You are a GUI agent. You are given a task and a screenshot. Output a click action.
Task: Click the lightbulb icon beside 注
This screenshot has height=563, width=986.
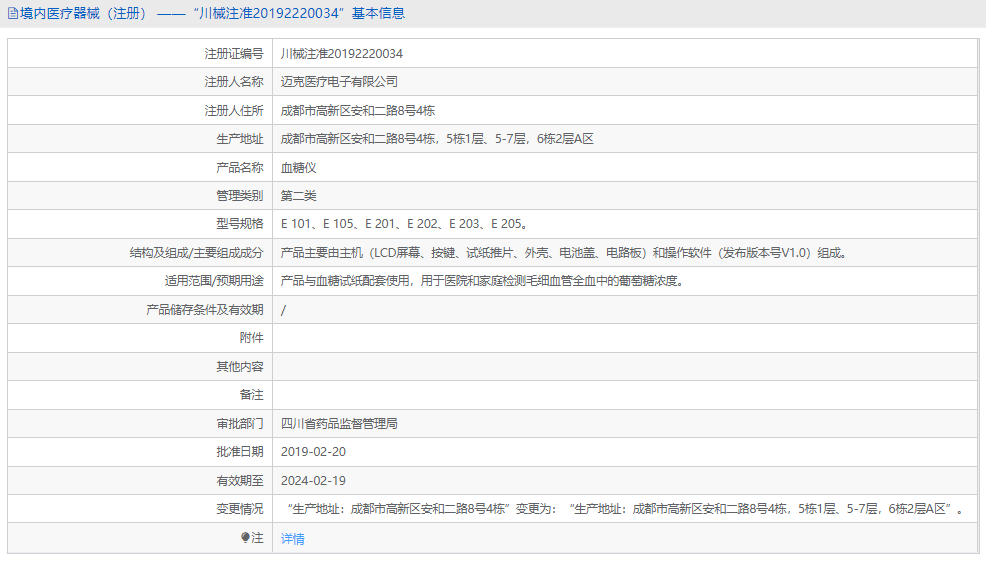pos(245,538)
